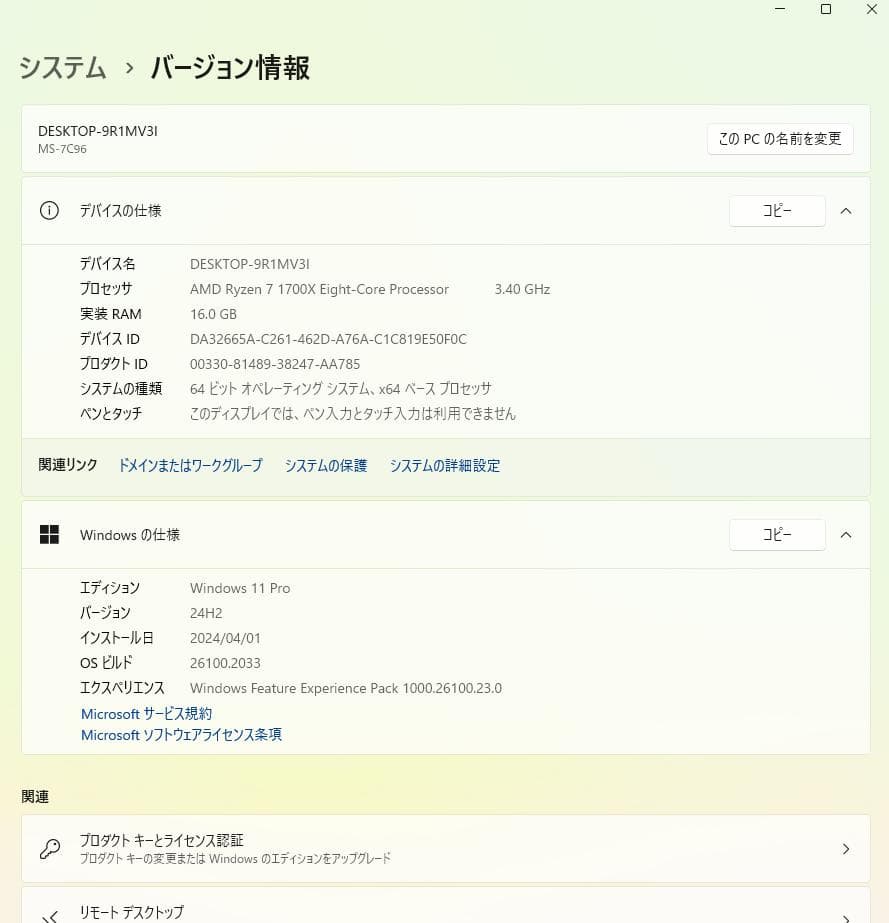Click the info icon beside デバイスの仕様
The height and width of the screenshot is (923, 889).
click(x=49, y=210)
